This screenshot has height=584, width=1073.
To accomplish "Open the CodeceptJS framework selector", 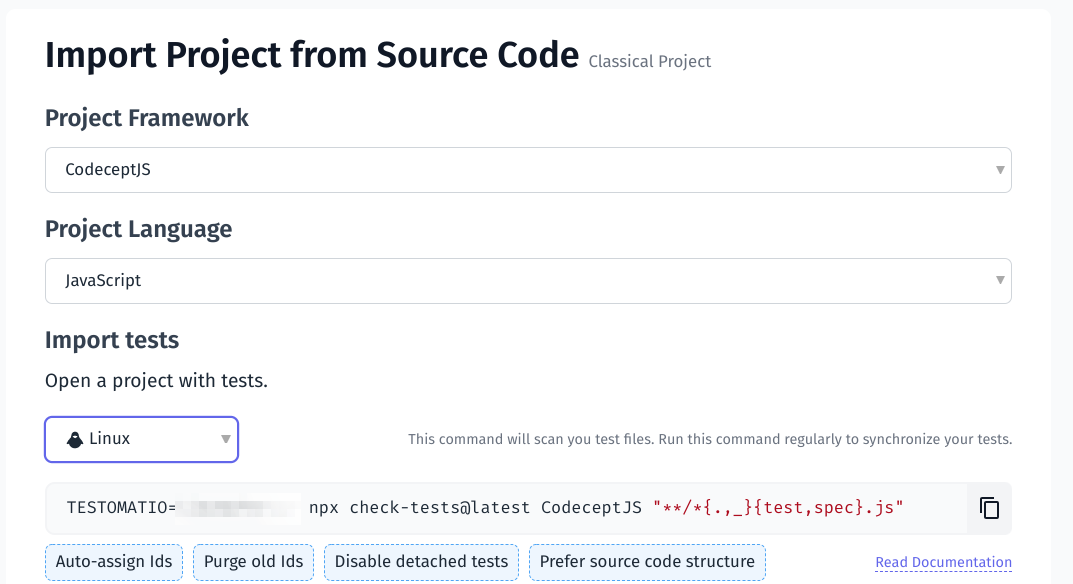I will pos(528,170).
